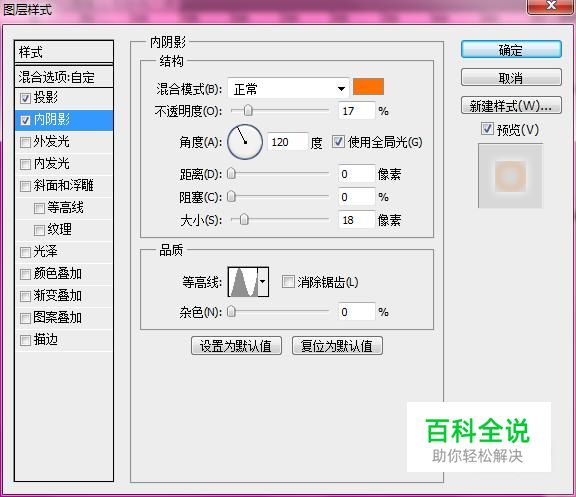Open the 混合模式 dropdown showing 正常

pos(288,89)
